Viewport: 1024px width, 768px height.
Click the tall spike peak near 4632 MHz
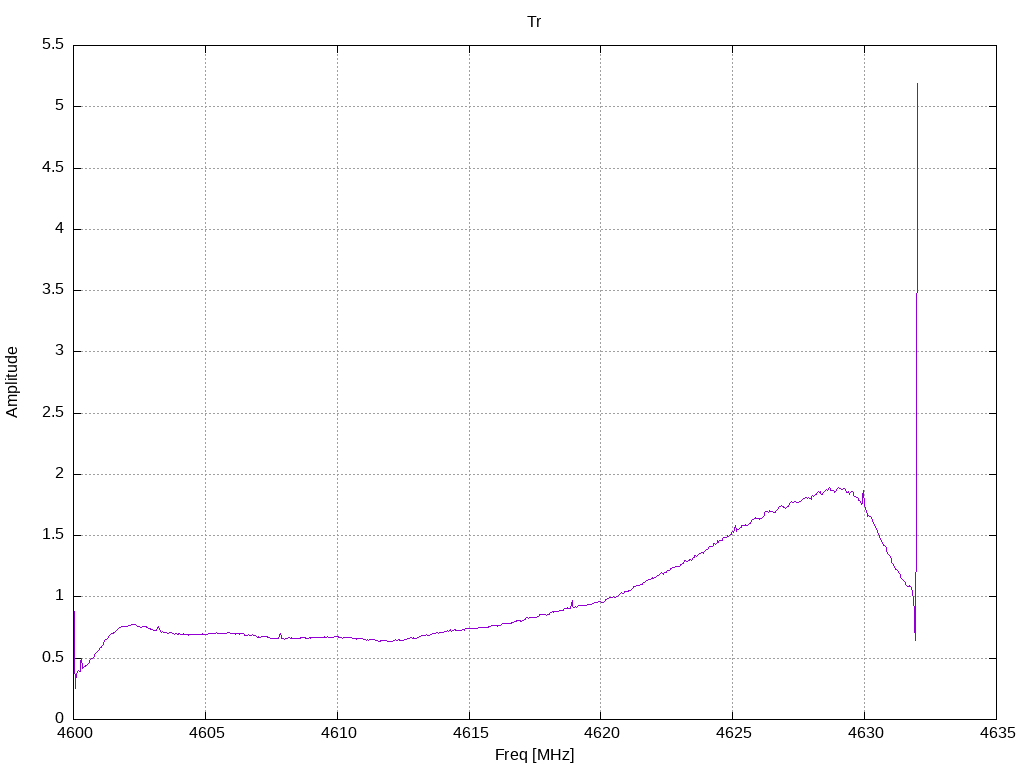click(917, 84)
